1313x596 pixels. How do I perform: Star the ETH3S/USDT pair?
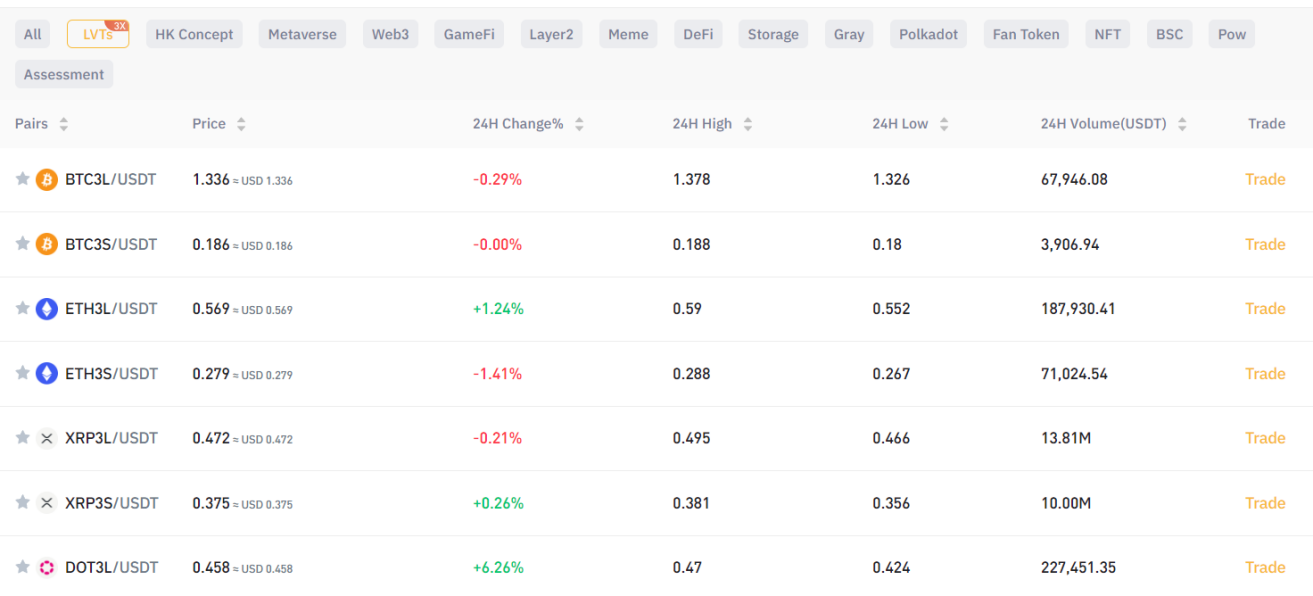coord(22,373)
